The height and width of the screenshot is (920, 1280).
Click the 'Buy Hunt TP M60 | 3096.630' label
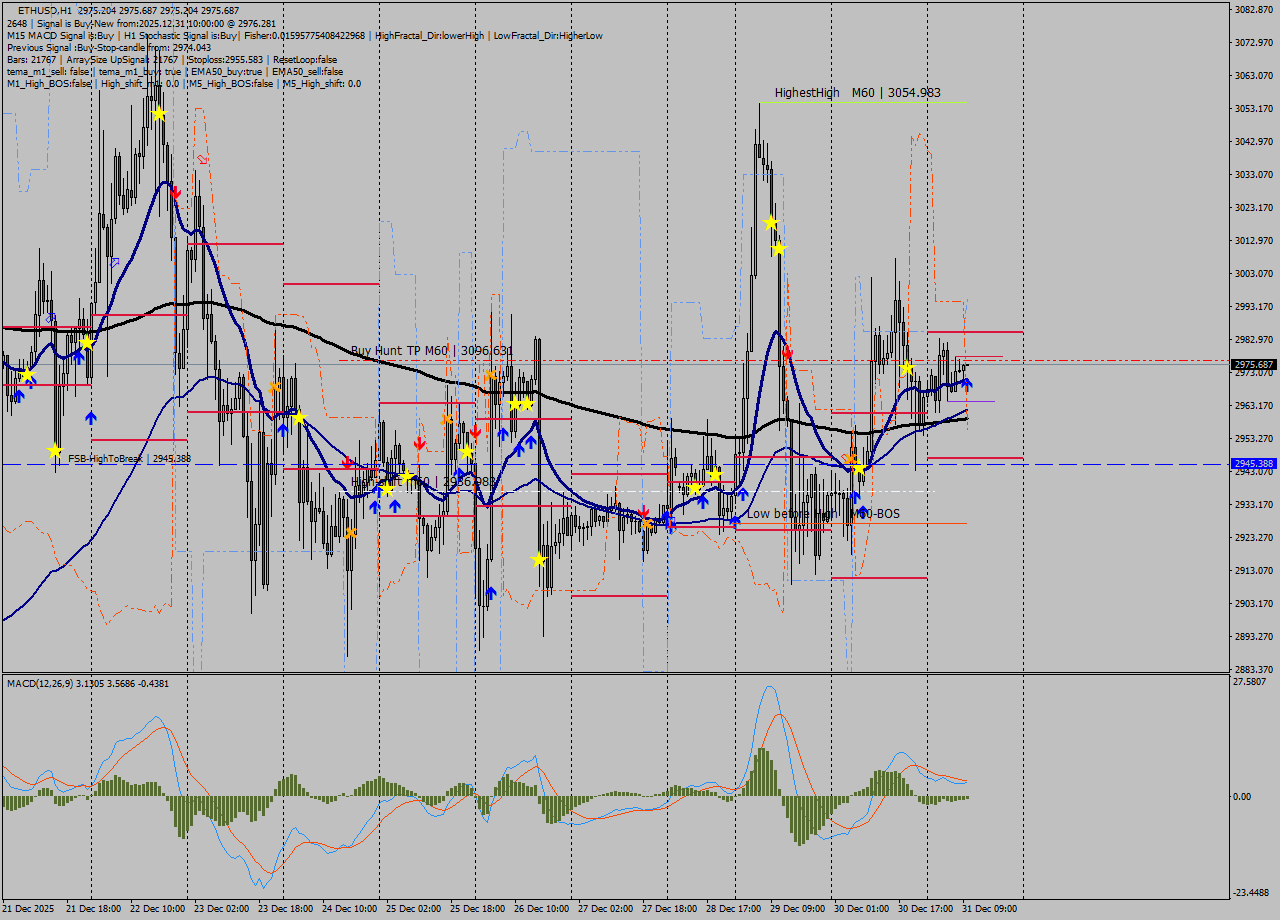tap(430, 351)
